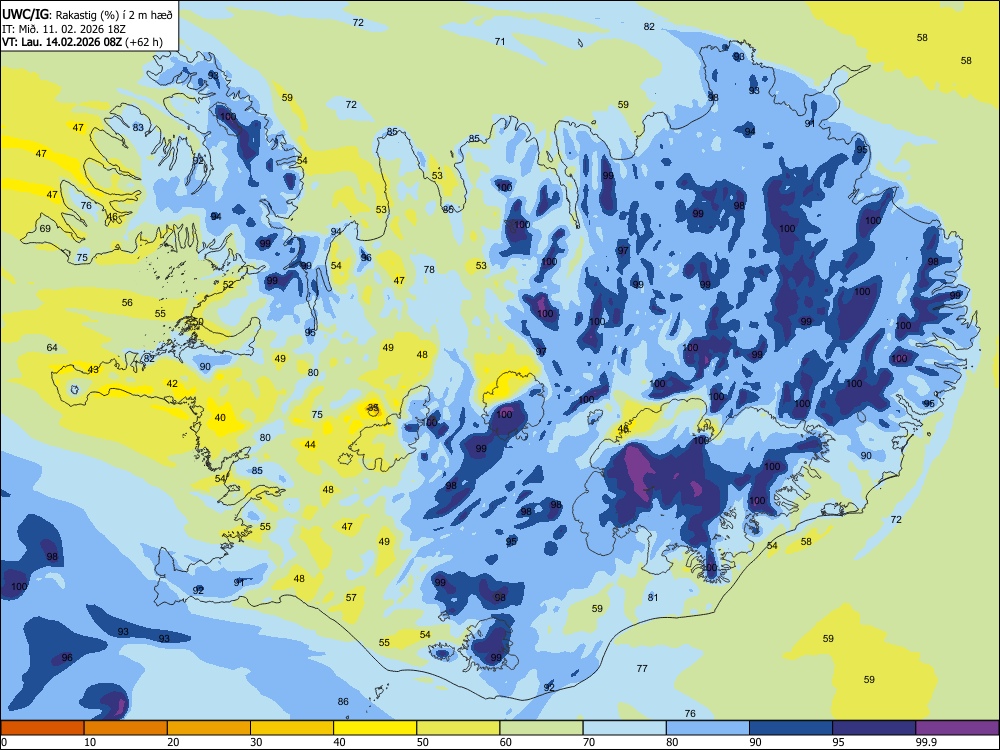Click the 10–20 orange legend swatch
Screen dimensions: 1000x750
[x=126, y=728]
